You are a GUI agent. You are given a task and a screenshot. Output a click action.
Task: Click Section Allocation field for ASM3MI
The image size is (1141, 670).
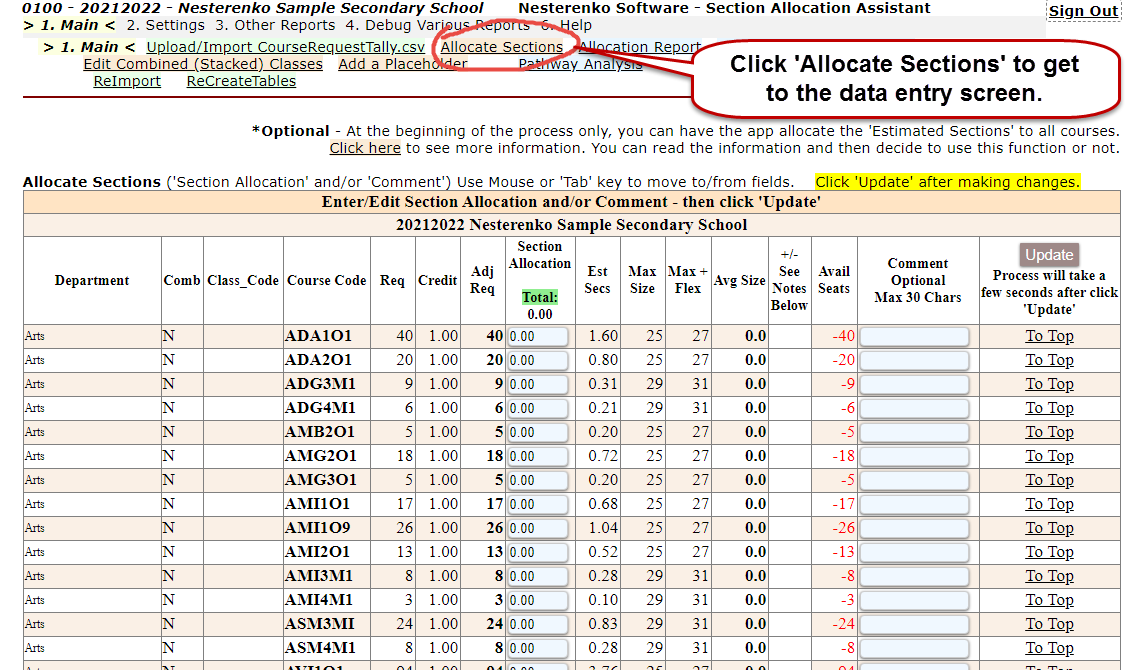538,624
